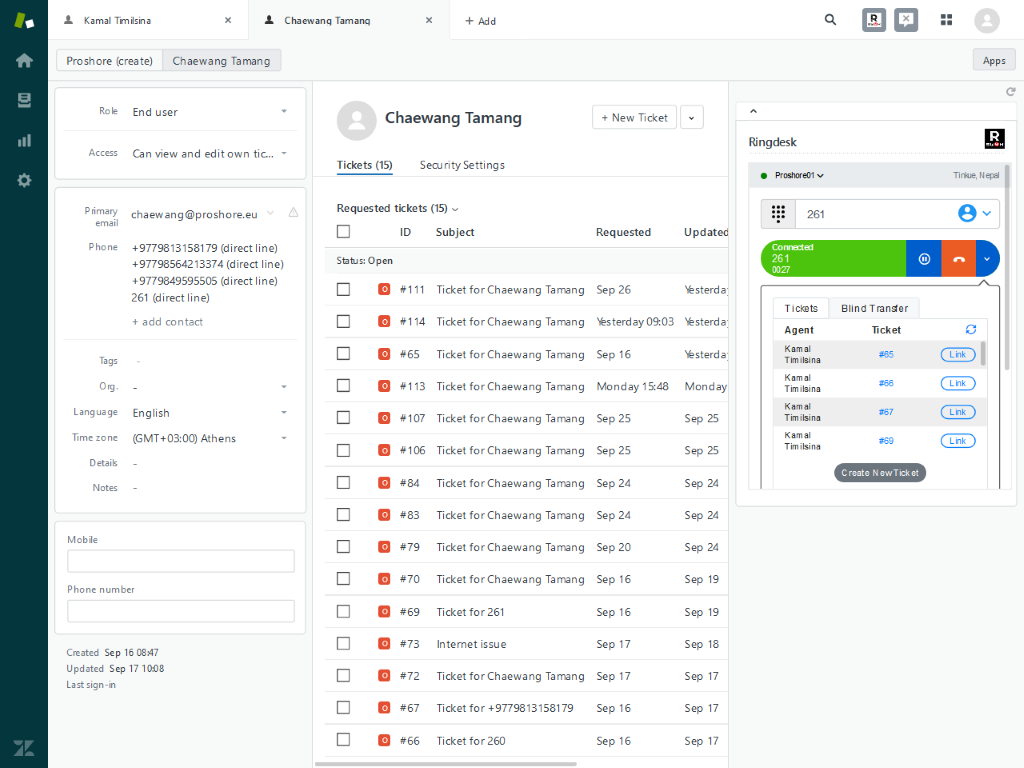Image resolution: width=1024 pixels, height=768 pixels.
Task: Open the Blind Transfer tab
Action: point(874,309)
